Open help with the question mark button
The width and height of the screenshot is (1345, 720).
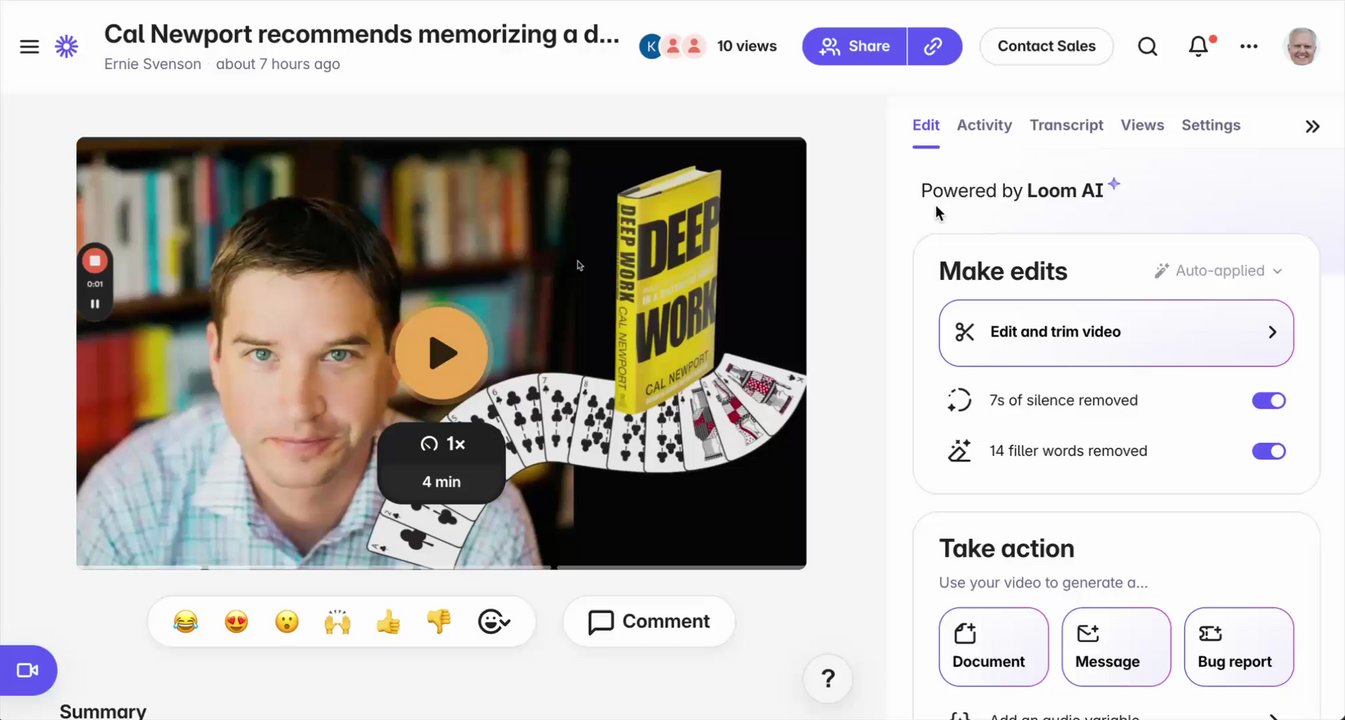[828, 679]
